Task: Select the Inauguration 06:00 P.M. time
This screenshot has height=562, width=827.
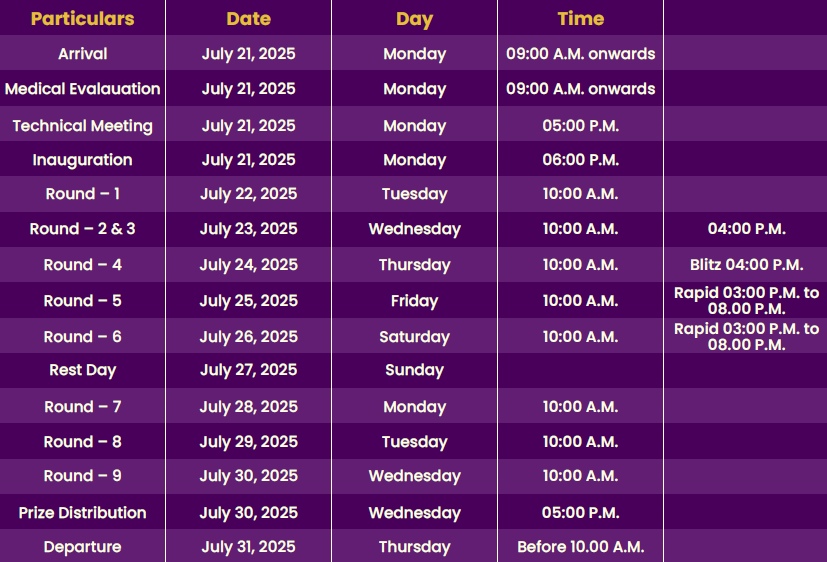Action: coord(581,160)
